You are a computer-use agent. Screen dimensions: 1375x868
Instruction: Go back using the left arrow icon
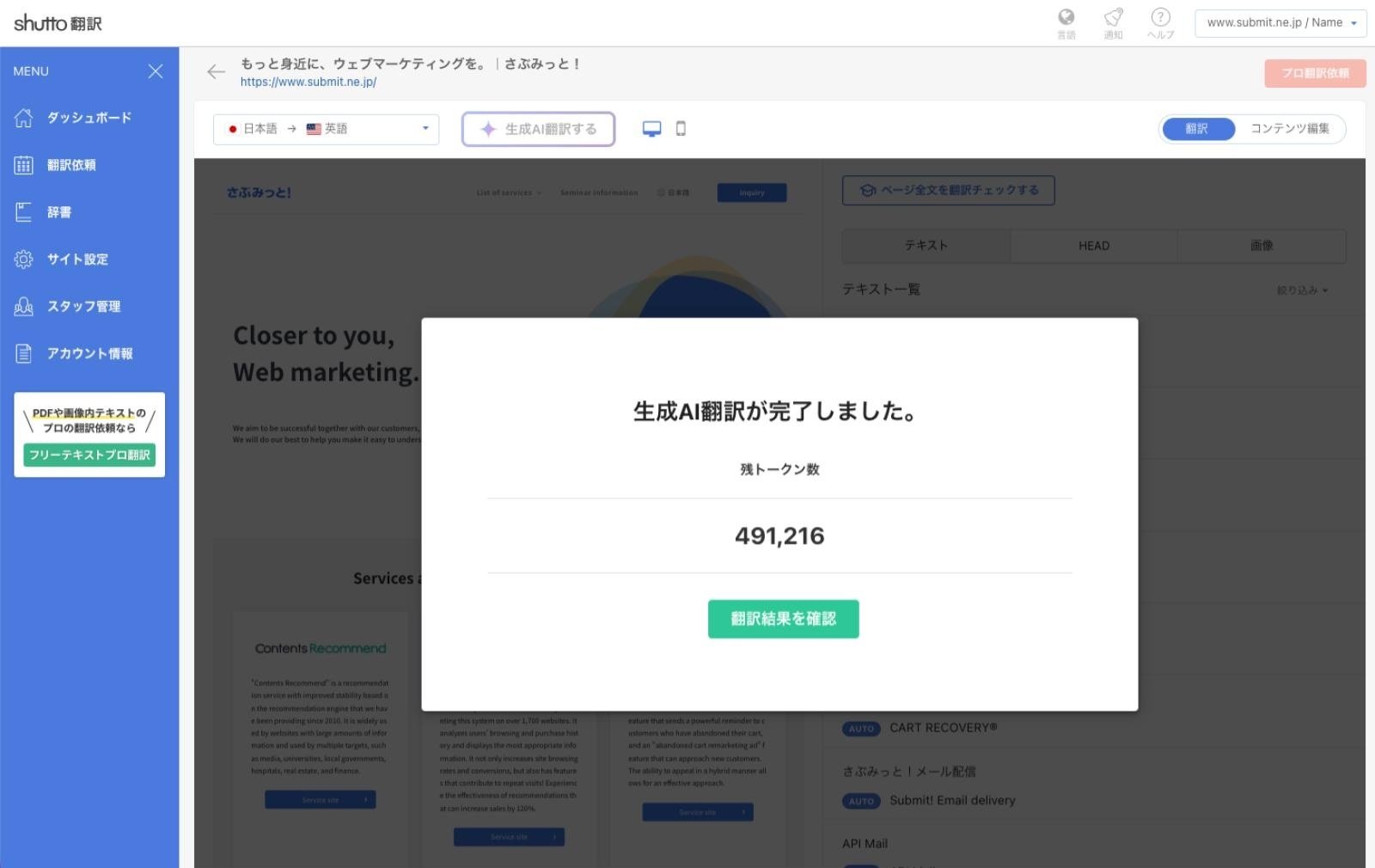pos(216,72)
